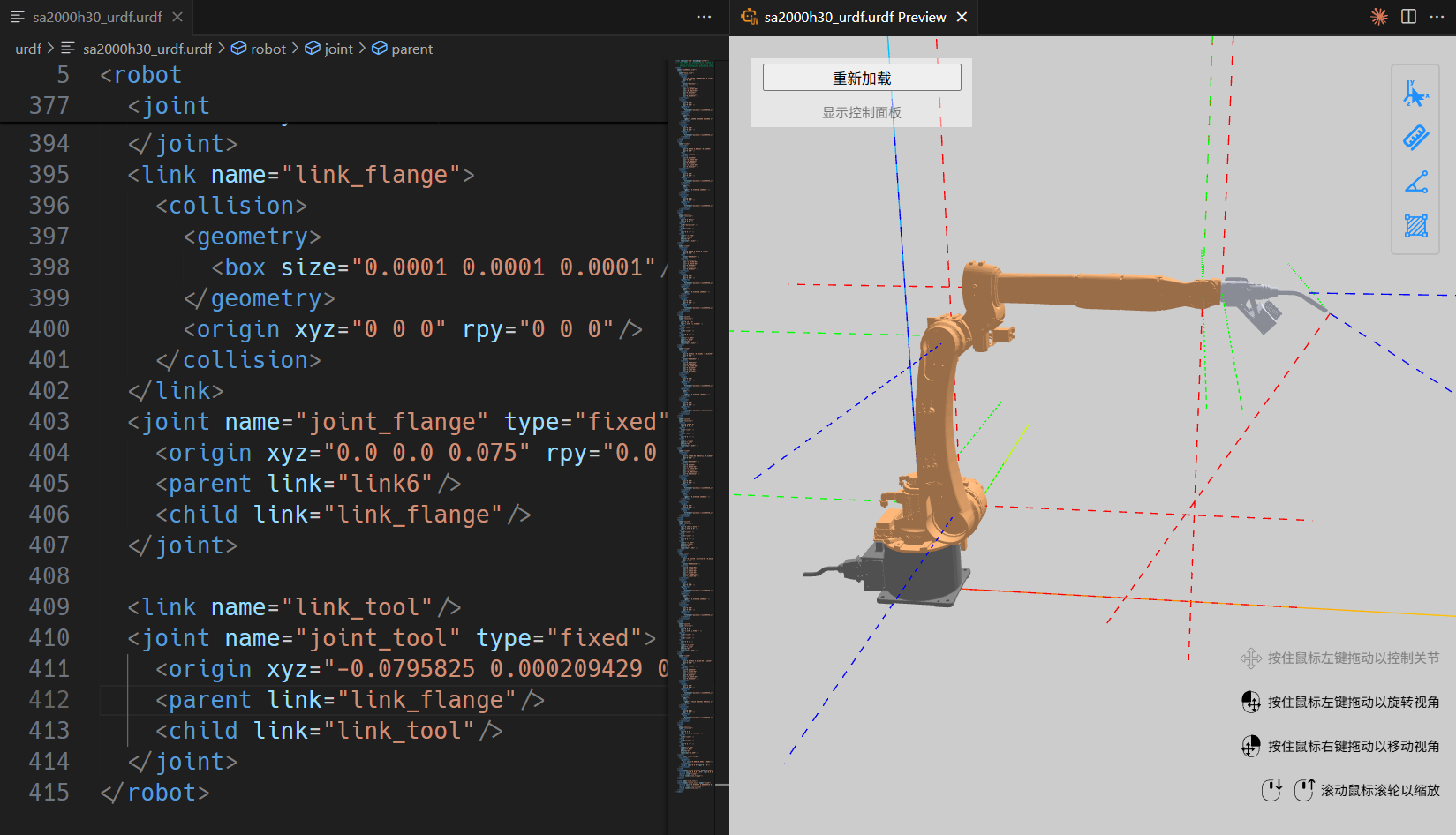Open More Actions menu in preview pane
This screenshot has height=835, width=1456.
[1437, 17]
